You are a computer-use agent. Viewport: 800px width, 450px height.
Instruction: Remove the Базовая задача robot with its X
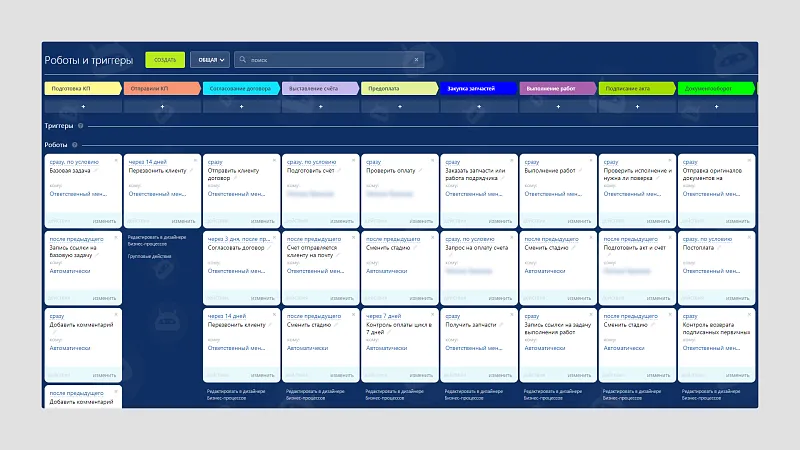[116, 160]
